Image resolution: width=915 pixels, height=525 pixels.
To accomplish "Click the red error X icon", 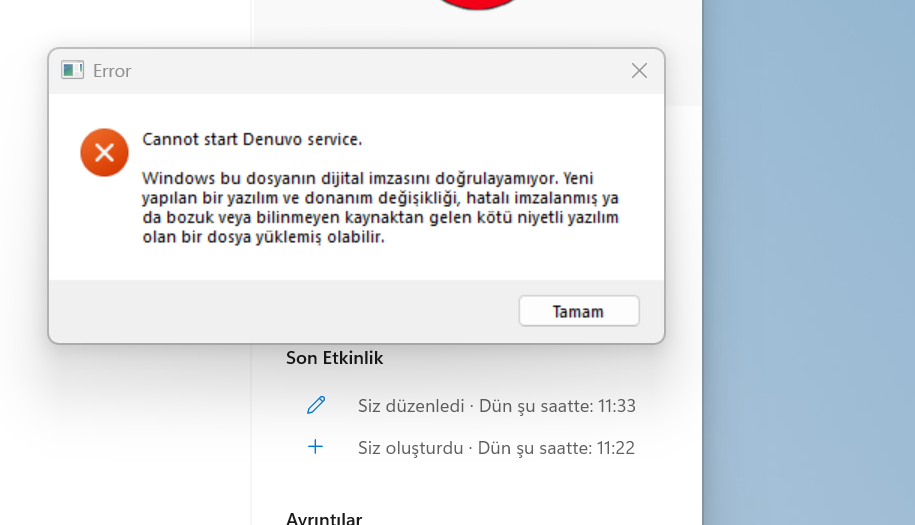I will (x=104, y=153).
